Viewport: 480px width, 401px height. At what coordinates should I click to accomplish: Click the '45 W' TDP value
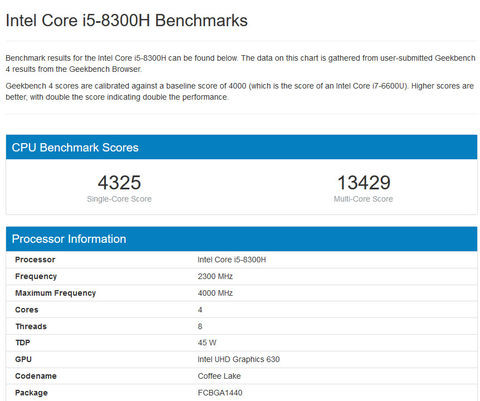tap(207, 343)
